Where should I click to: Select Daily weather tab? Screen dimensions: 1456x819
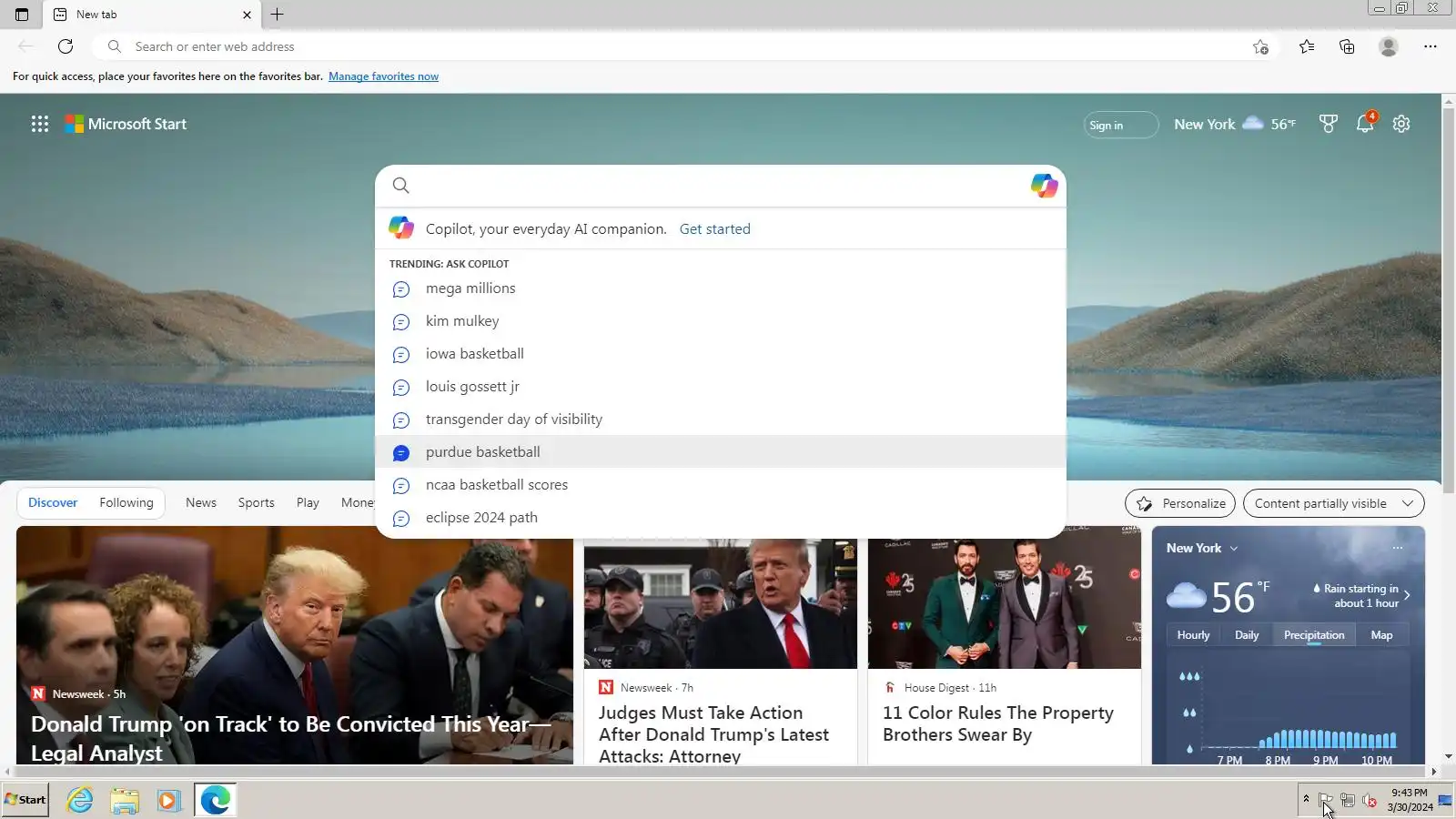click(1247, 635)
